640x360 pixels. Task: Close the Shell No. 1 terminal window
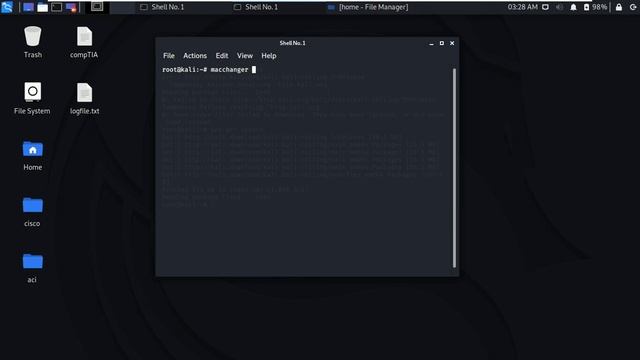click(x=452, y=43)
